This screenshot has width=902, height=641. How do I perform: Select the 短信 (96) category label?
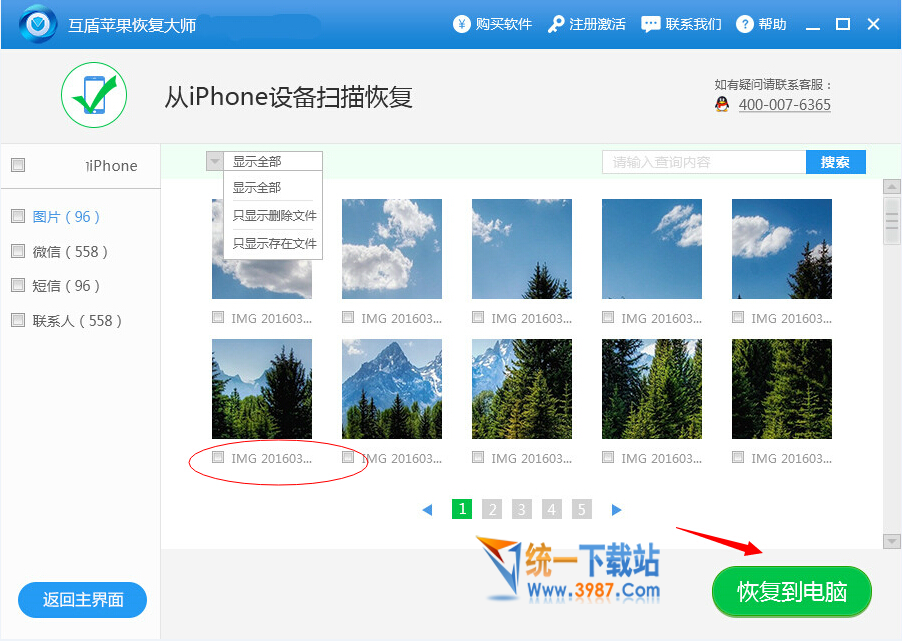66,285
